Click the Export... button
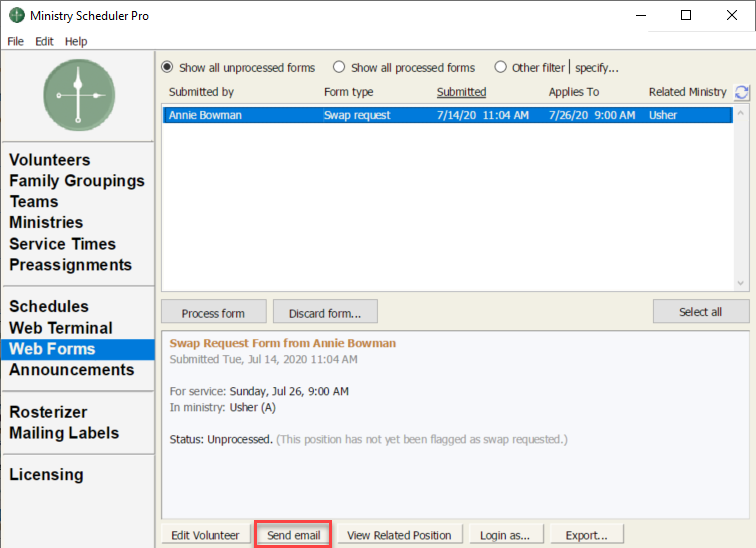Image resolution: width=756 pixels, height=548 pixels. pyautogui.click(x=586, y=535)
